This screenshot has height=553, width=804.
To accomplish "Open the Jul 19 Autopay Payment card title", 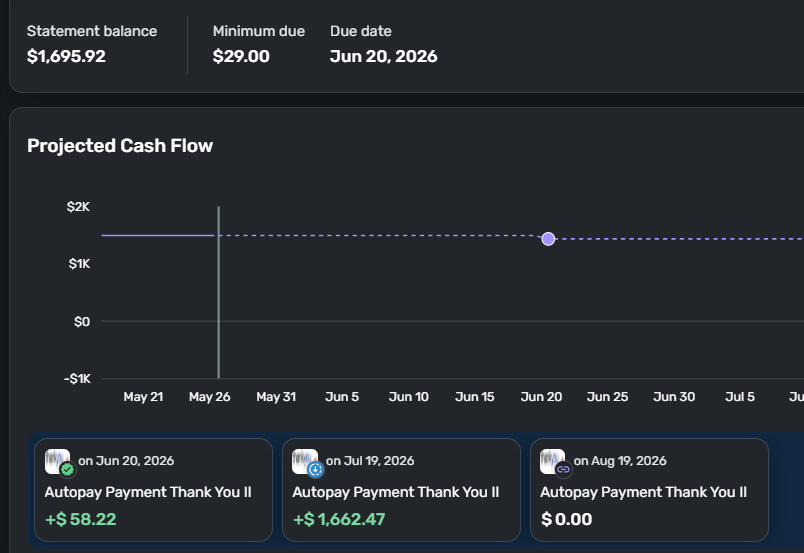I will 395,492.
